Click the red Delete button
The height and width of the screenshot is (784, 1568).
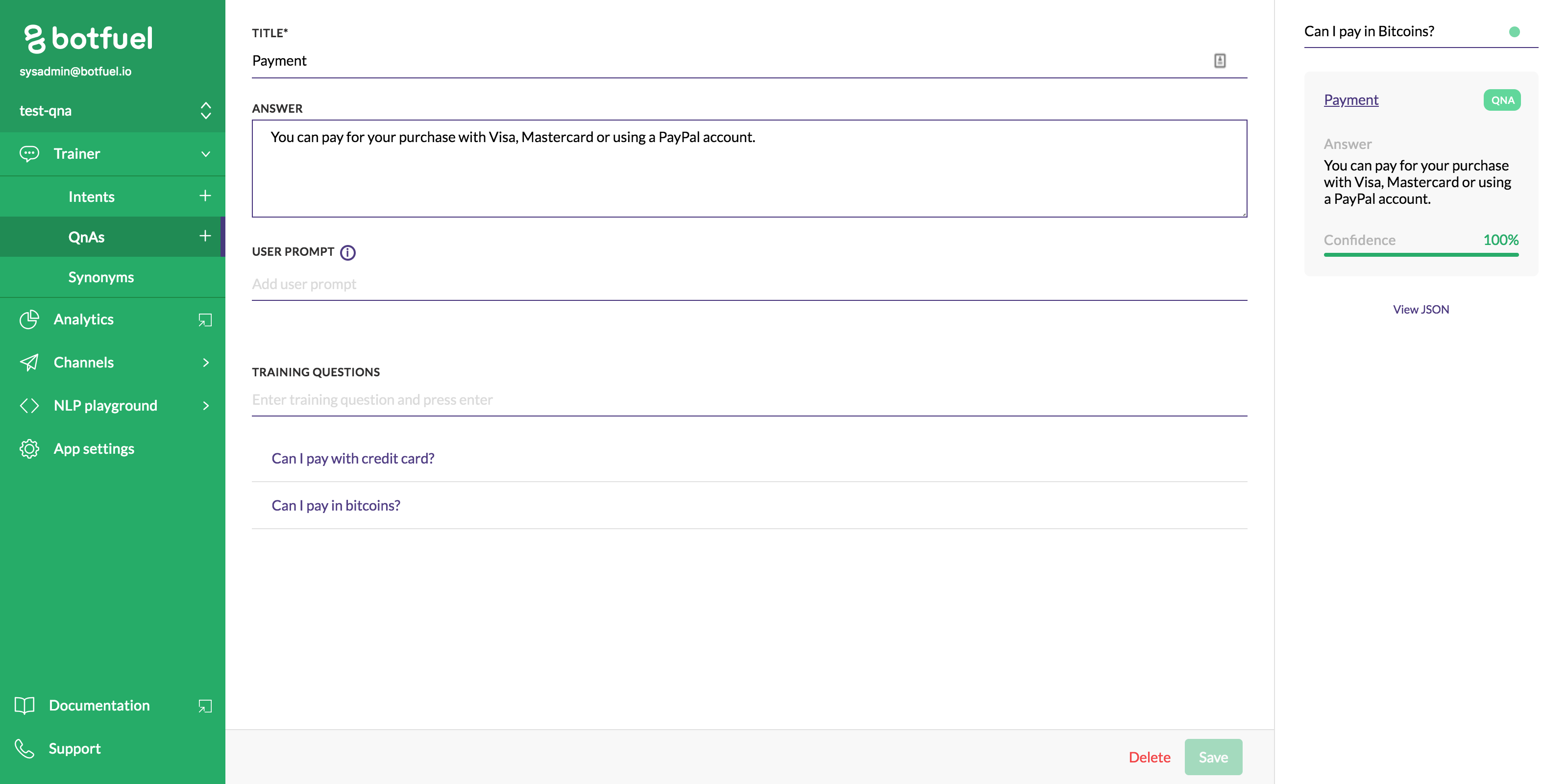1149,757
